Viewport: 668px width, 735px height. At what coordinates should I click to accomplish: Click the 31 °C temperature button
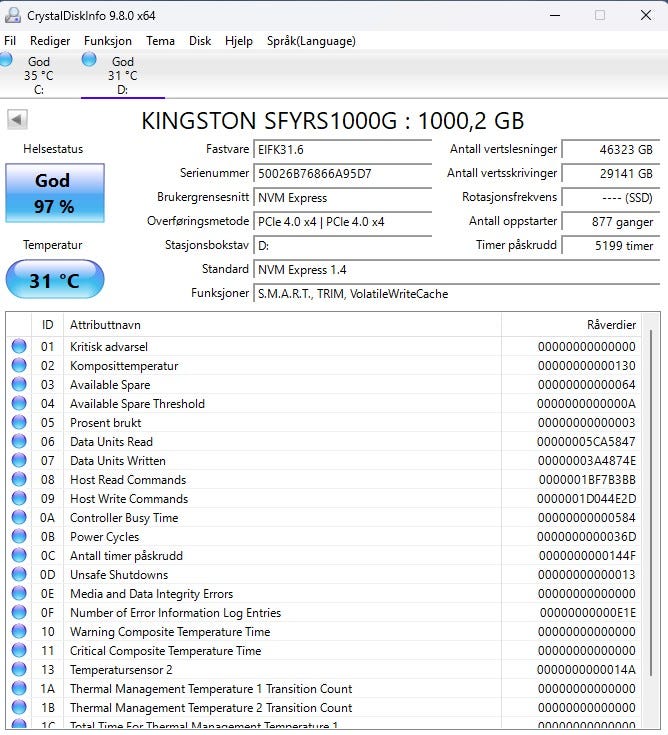54,280
